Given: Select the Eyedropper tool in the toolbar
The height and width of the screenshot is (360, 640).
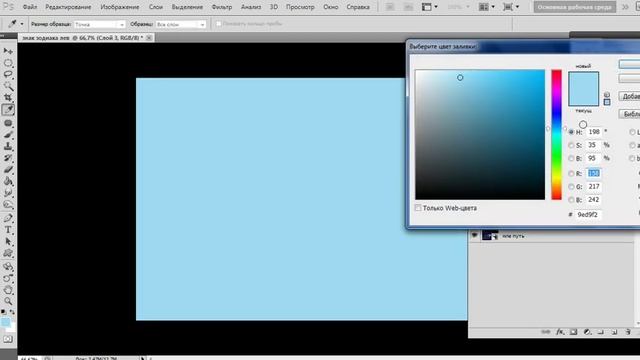Looking at the screenshot, I should tap(8, 109).
